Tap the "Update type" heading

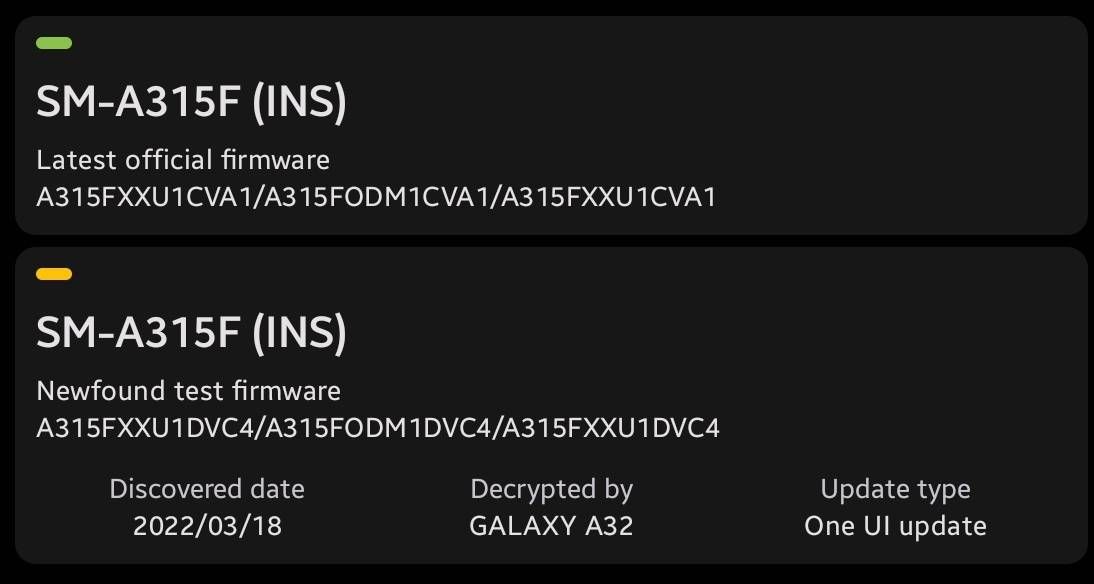point(895,489)
